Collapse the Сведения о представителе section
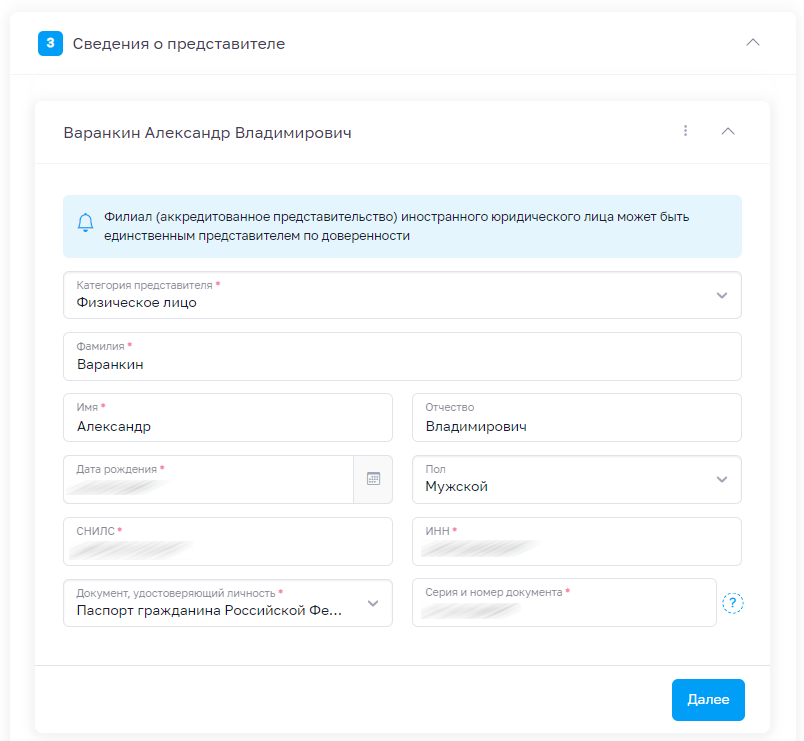The height and width of the screenshot is (741, 804). click(x=753, y=43)
